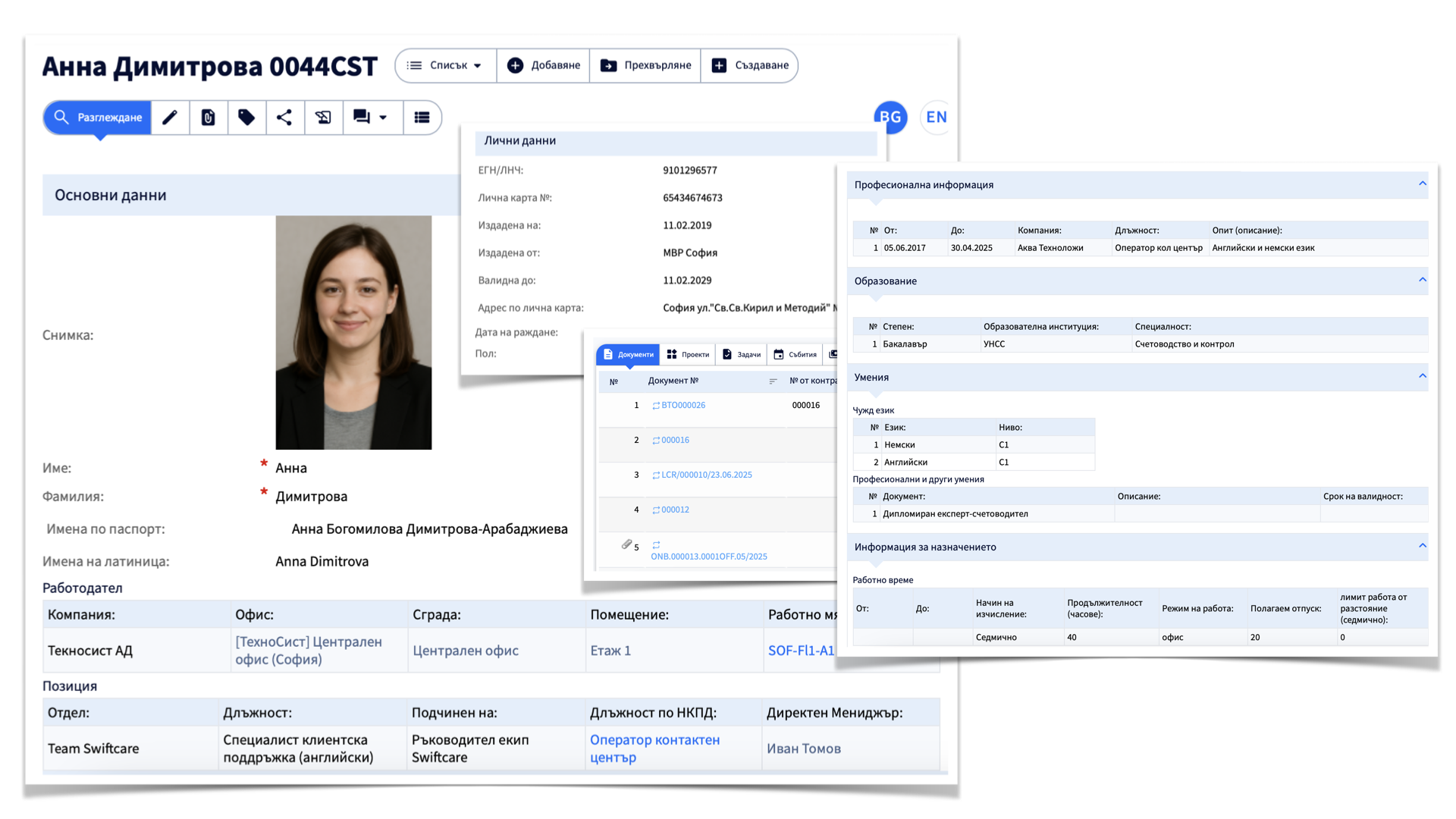
Task: Select the Събития tab
Action: 795,354
